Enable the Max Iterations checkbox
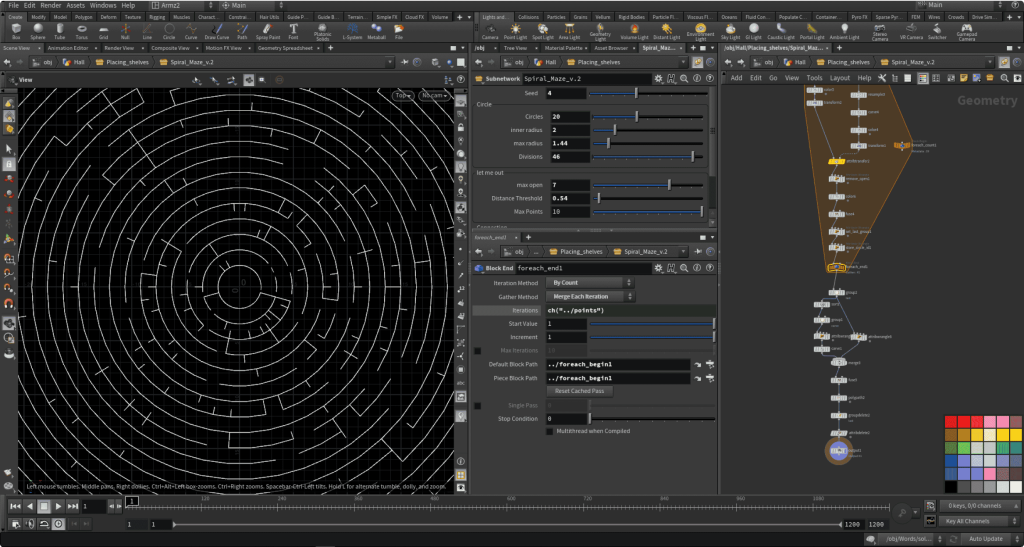The height and width of the screenshot is (547, 1024). click(477, 351)
